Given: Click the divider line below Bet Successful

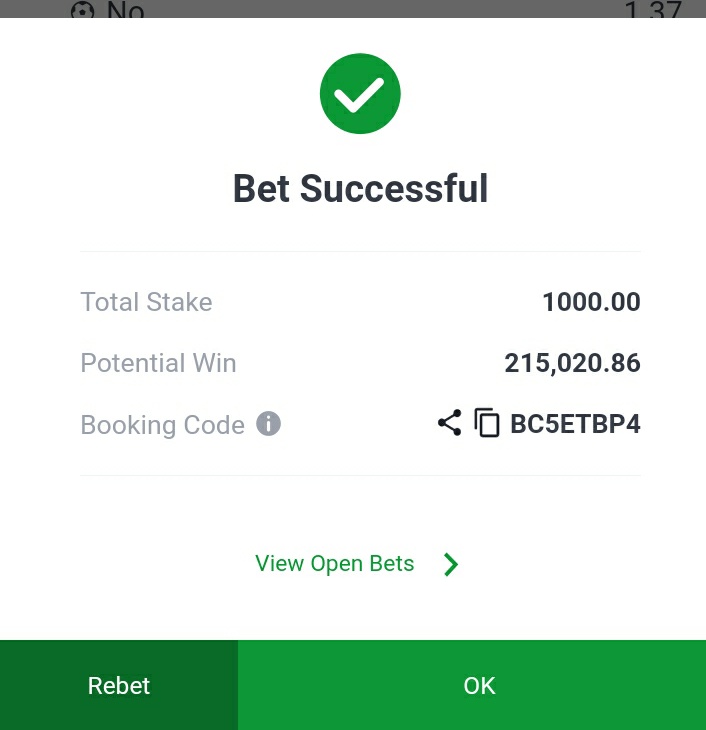Looking at the screenshot, I should tap(360, 251).
